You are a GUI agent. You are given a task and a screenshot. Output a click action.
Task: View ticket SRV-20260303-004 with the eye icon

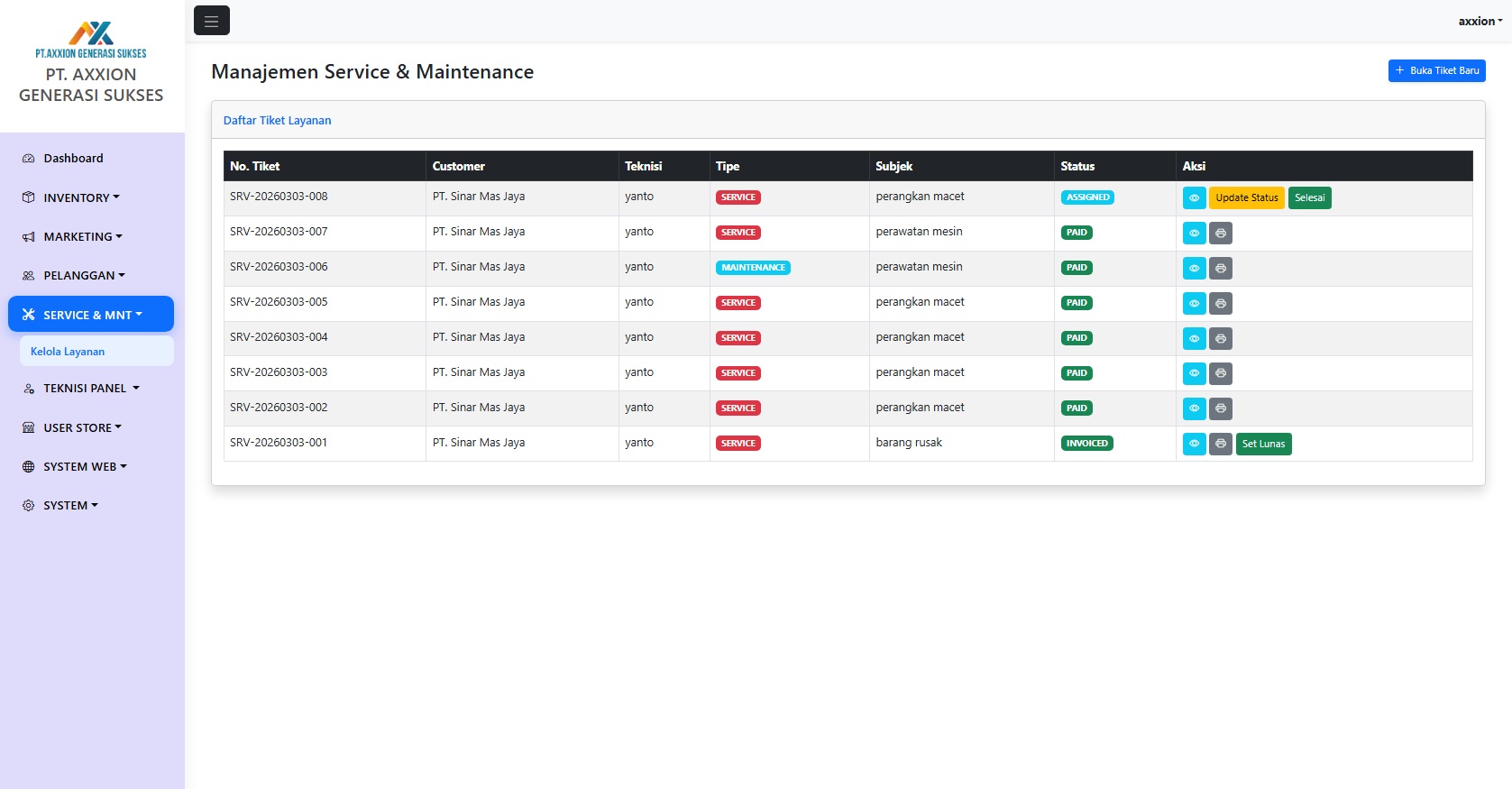[1194, 338]
